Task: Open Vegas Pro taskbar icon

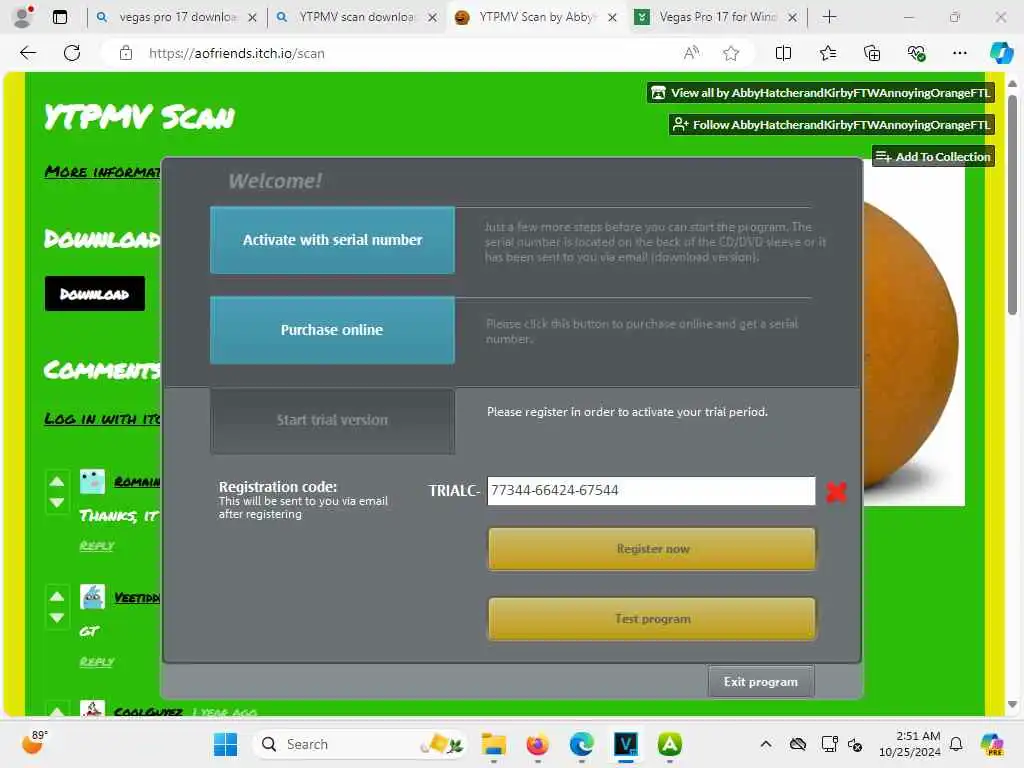Action: tap(626, 744)
